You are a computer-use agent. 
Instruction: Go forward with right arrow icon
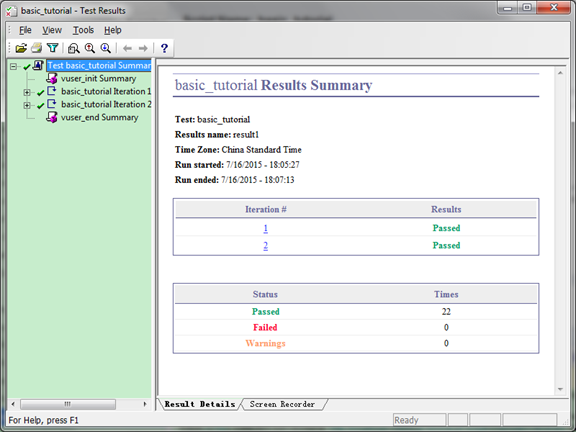[x=143, y=48]
